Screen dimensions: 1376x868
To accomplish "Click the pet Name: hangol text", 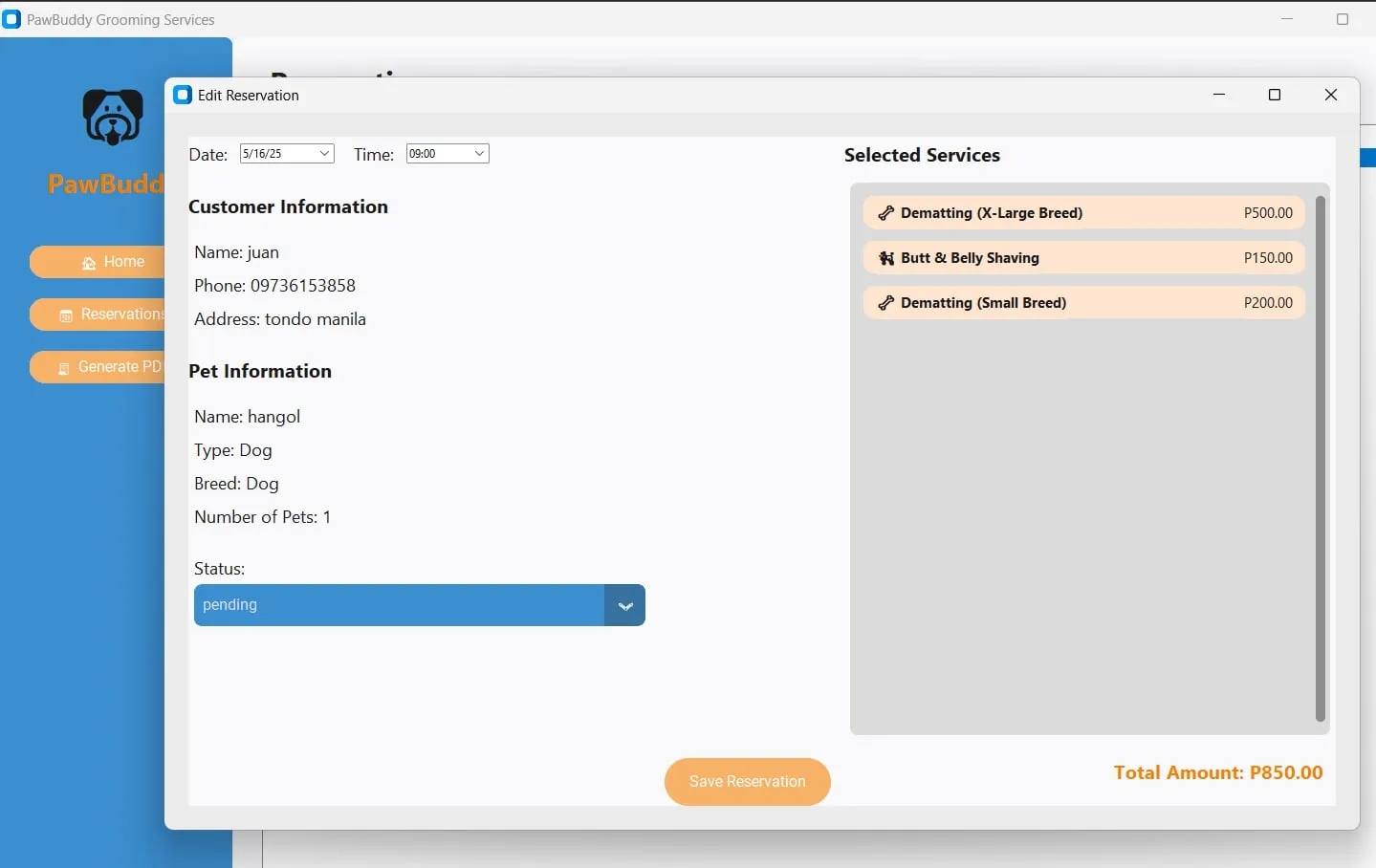I will 248,417.
